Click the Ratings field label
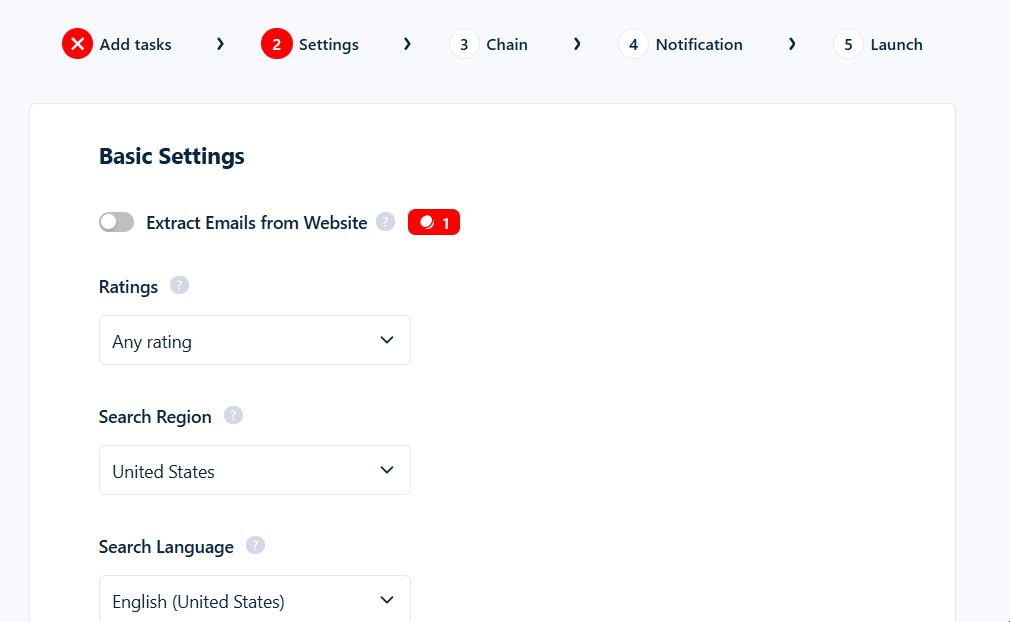 (x=128, y=287)
